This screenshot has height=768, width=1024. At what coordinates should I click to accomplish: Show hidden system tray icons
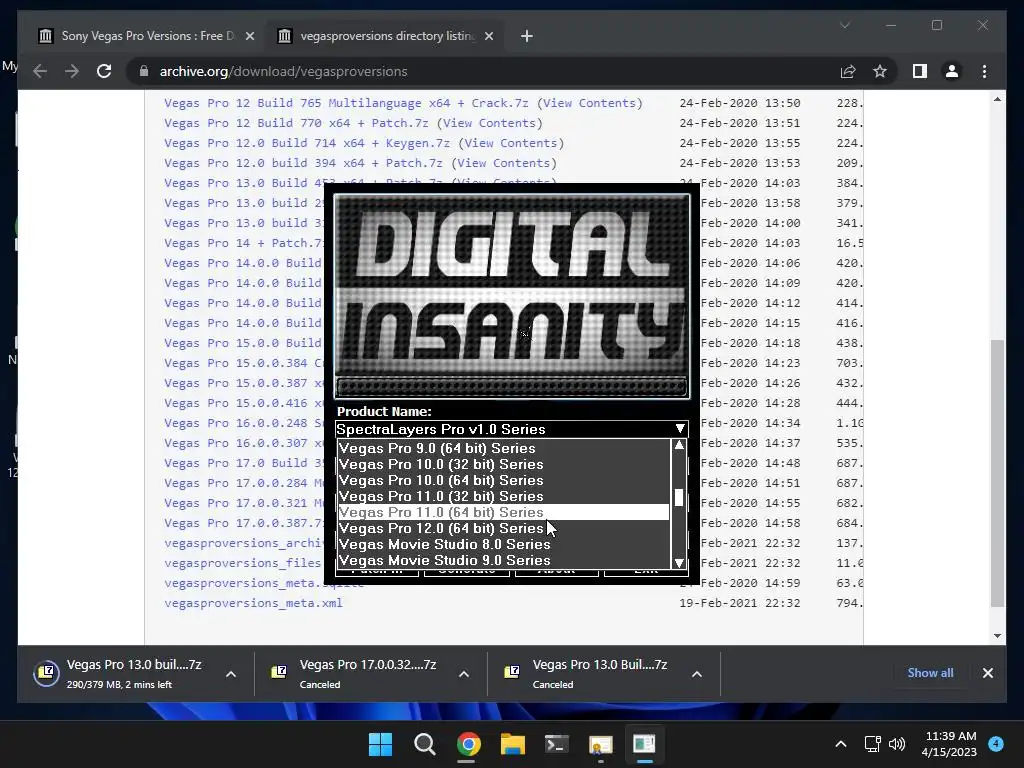pos(841,744)
